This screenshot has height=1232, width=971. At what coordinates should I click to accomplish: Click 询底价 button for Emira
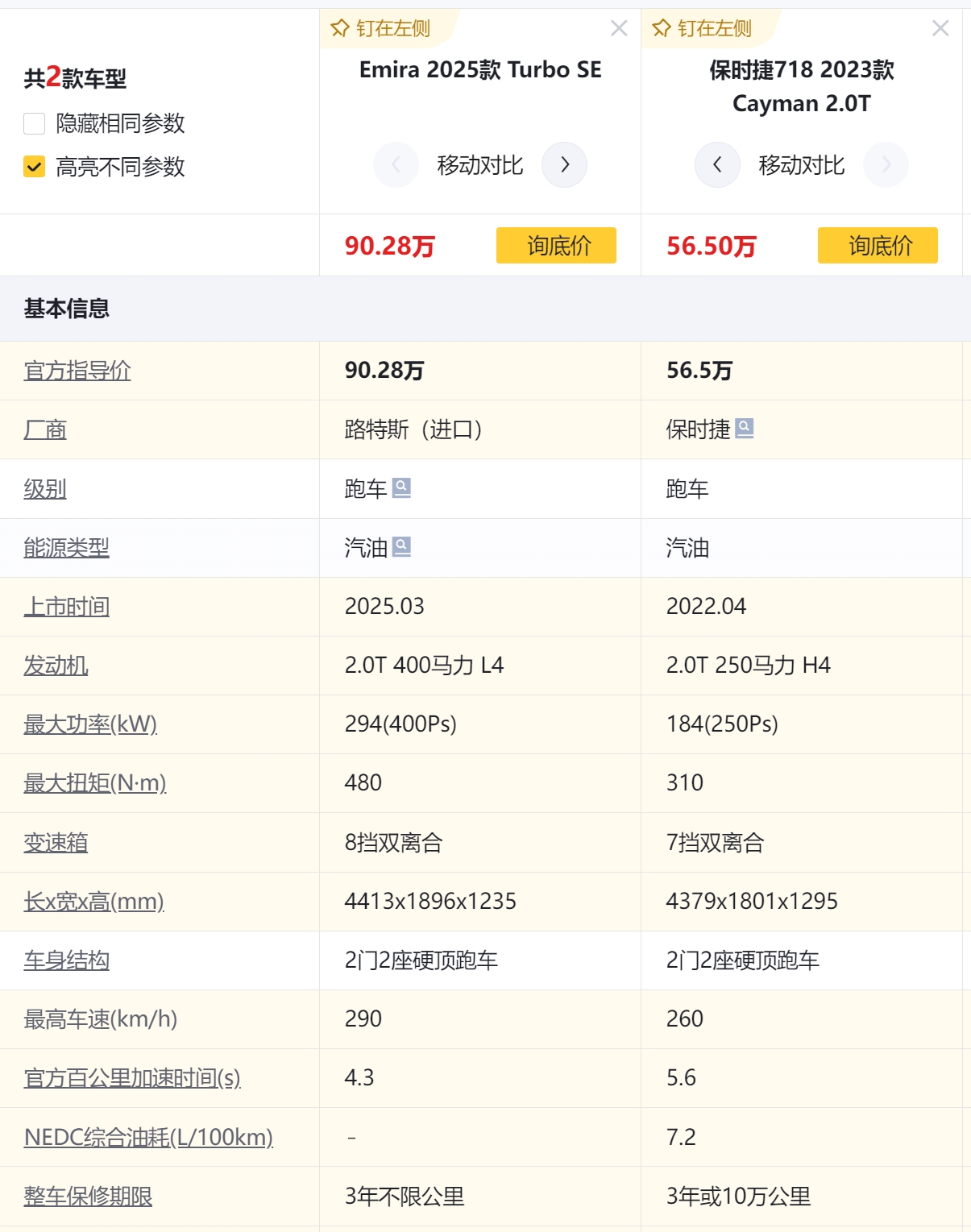coord(556,246)
